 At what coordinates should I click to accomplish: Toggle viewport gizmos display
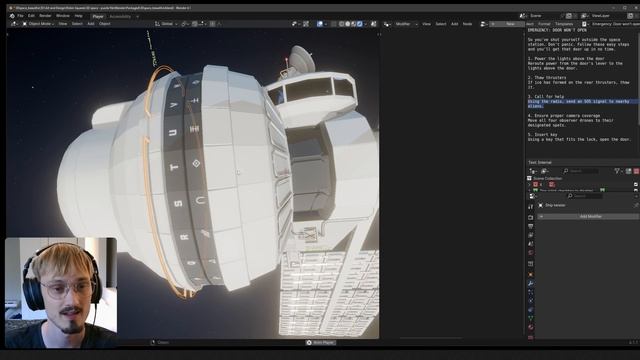pyautogui.click(x=306, y=24)
